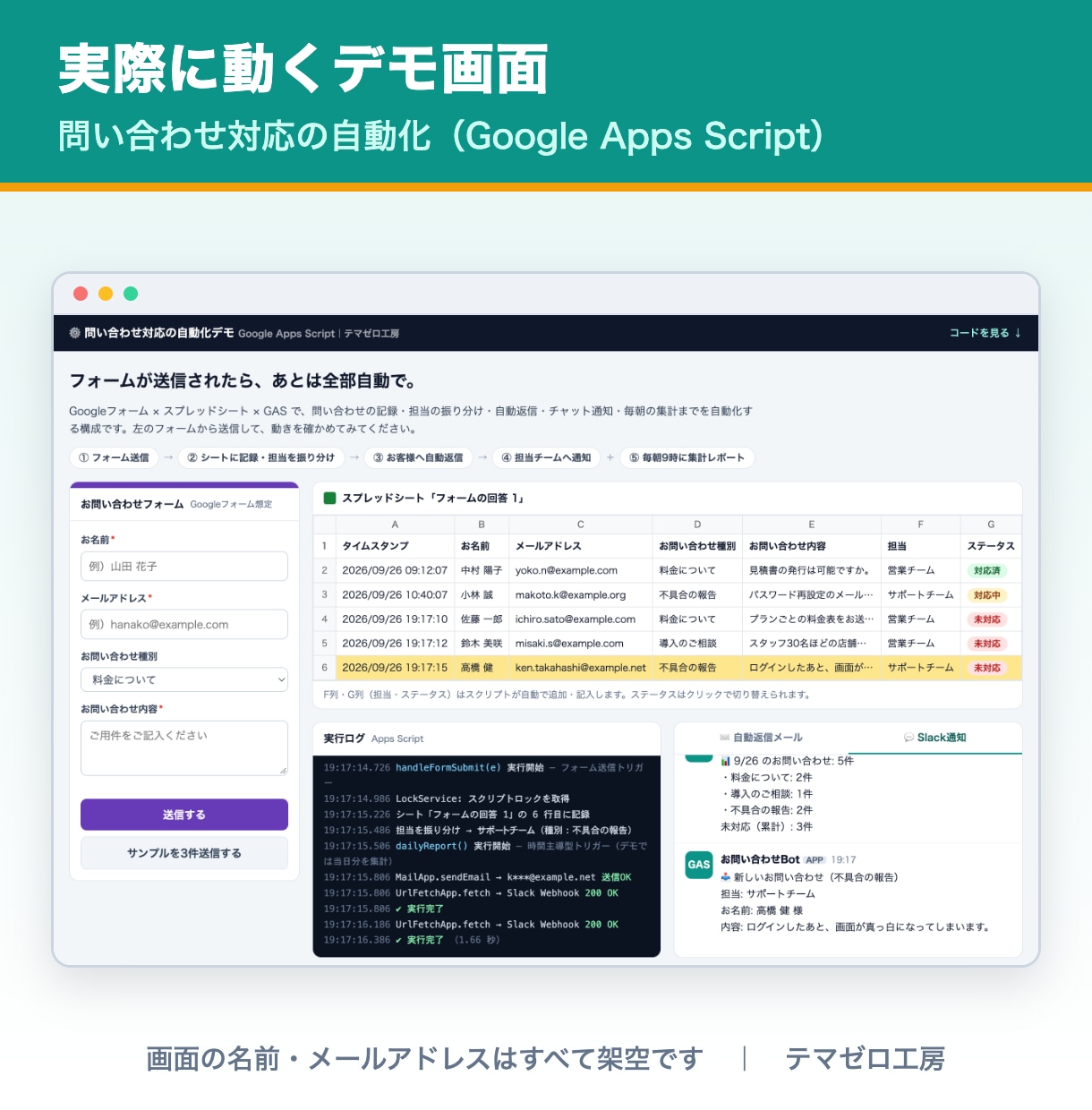Open the コードを見る link
The height and width of the screenshot is (1110, 1092).
[985, 333]
